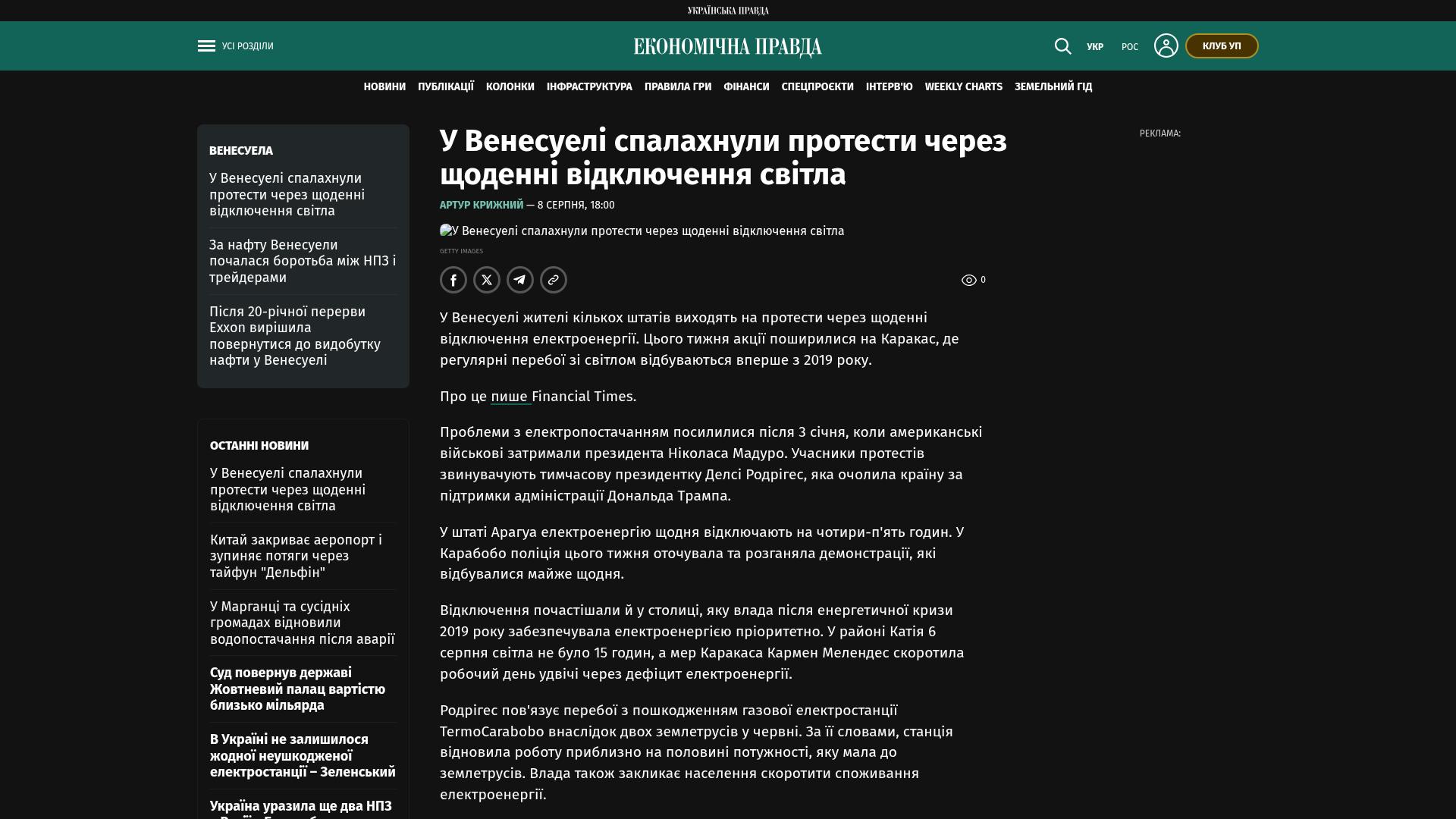
Task: Open the user profile icon
Action: (1166, 45)
